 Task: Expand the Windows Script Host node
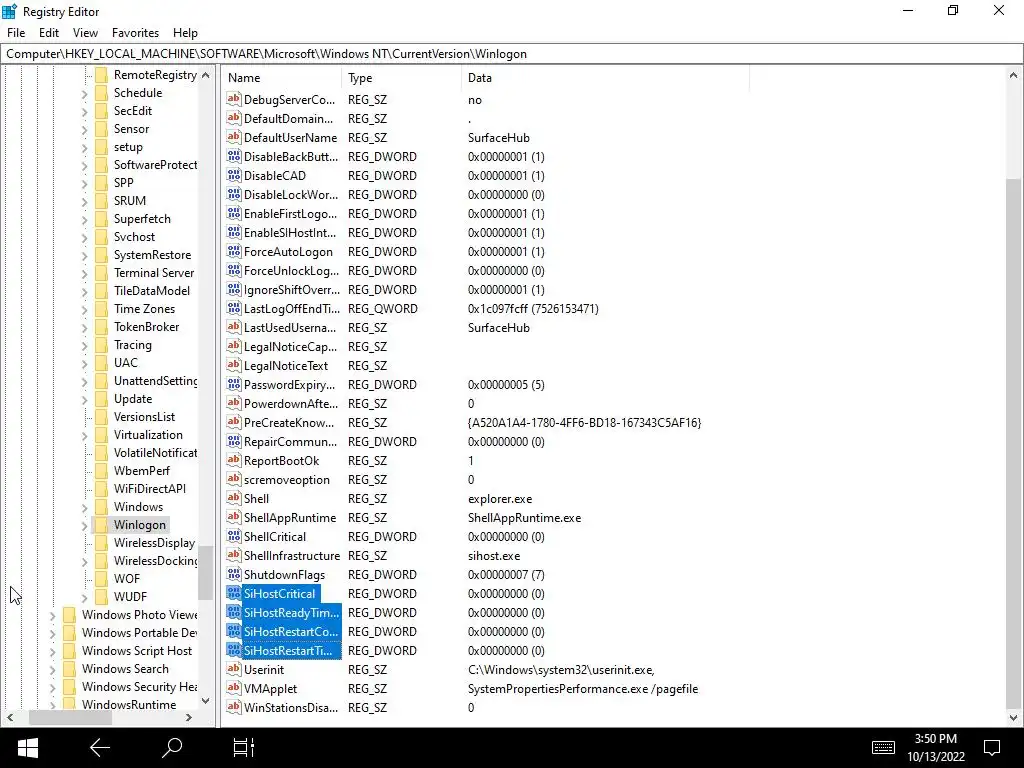[52, 651]
